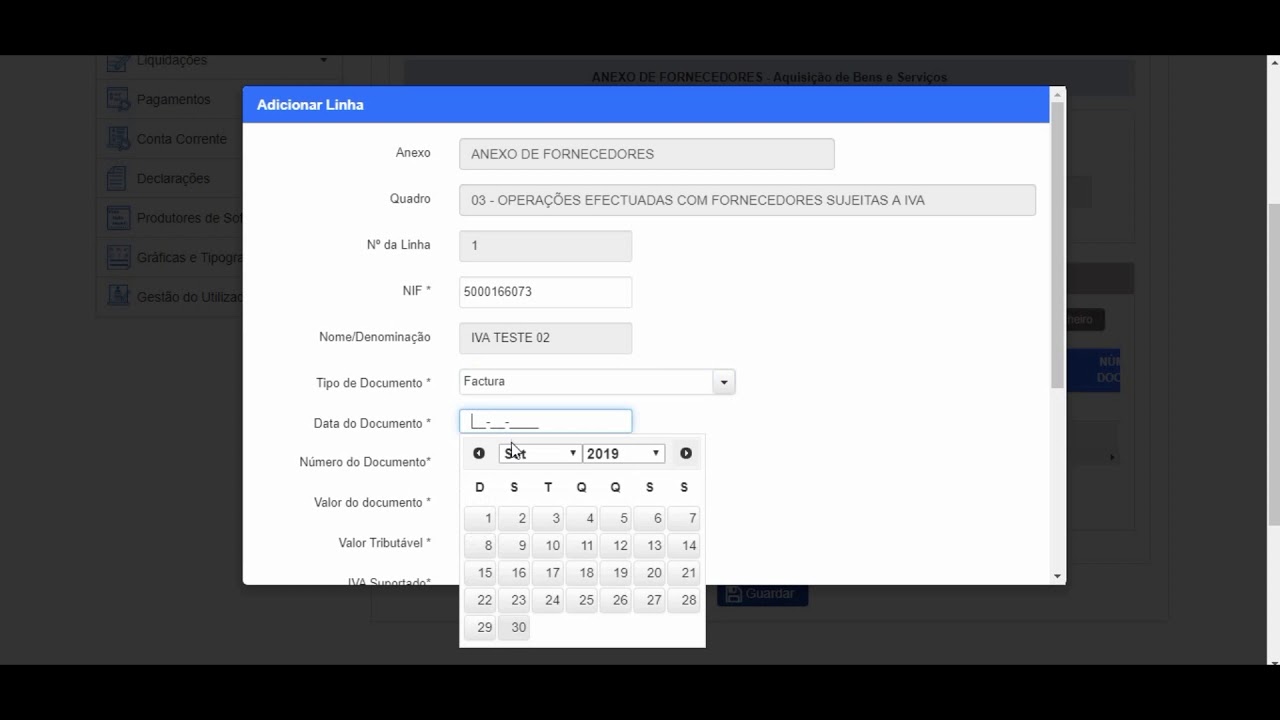The height and width of the screenshot is (720, 1280).
Task: Click the Data do Documento input field
Action: [x=545, y=422]
